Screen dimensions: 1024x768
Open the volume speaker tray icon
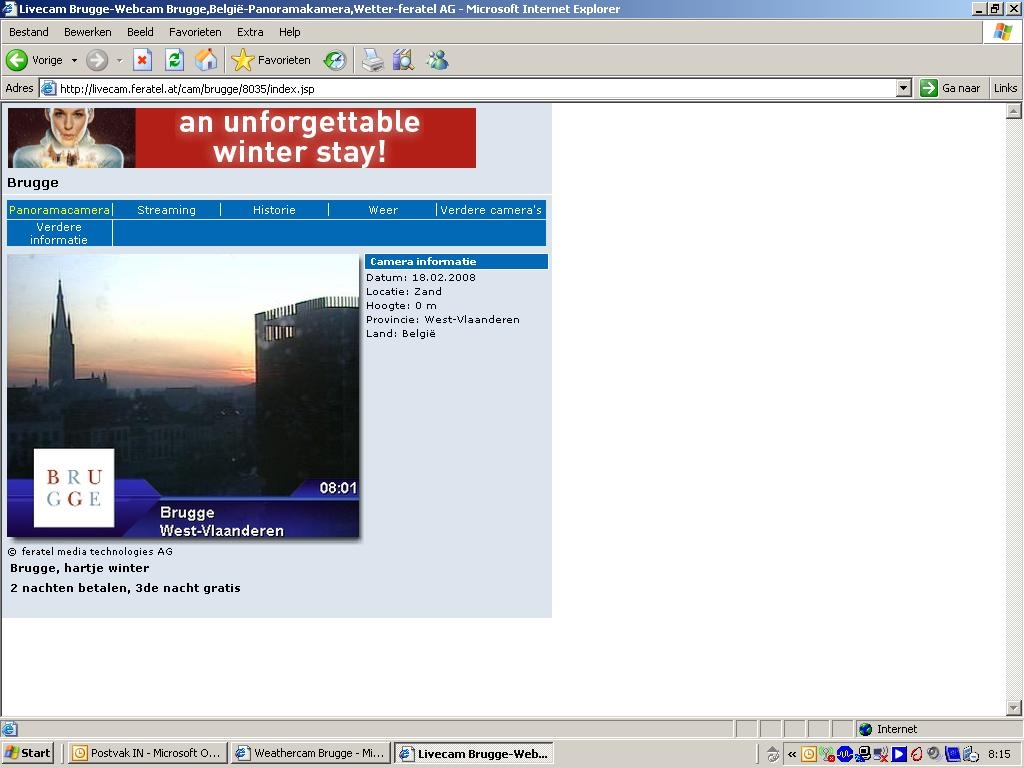(934, 754)
